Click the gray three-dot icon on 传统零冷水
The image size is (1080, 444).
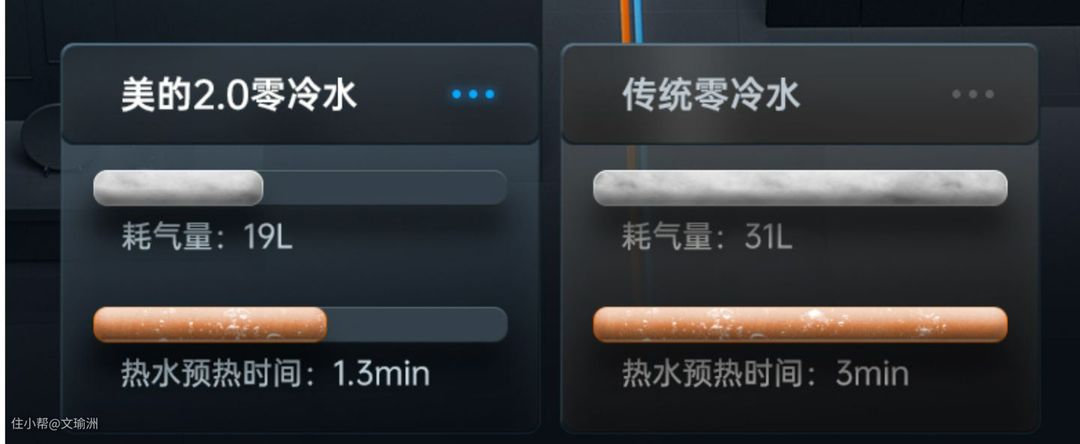coord(973,94)
